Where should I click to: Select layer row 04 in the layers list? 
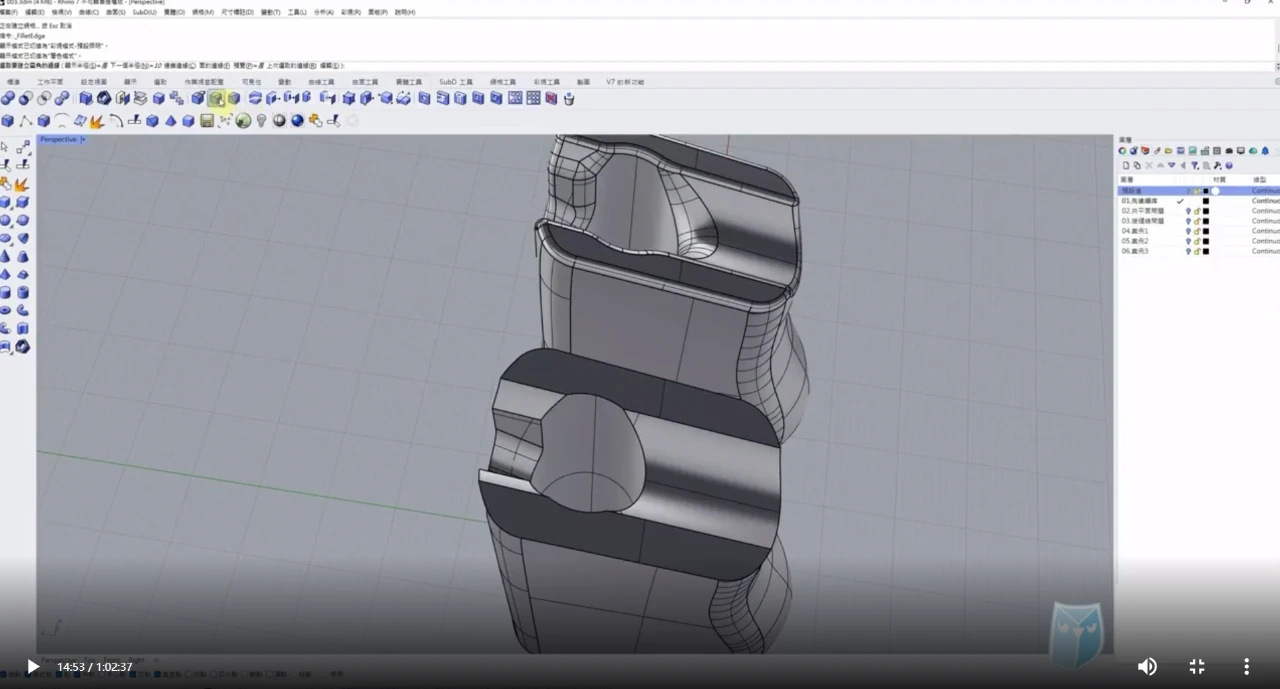1199,231
